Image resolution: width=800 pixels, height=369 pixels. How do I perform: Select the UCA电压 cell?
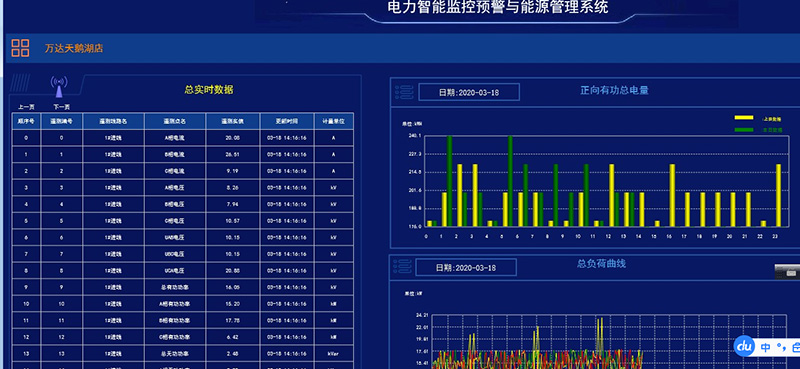click(x=175, y=270)
